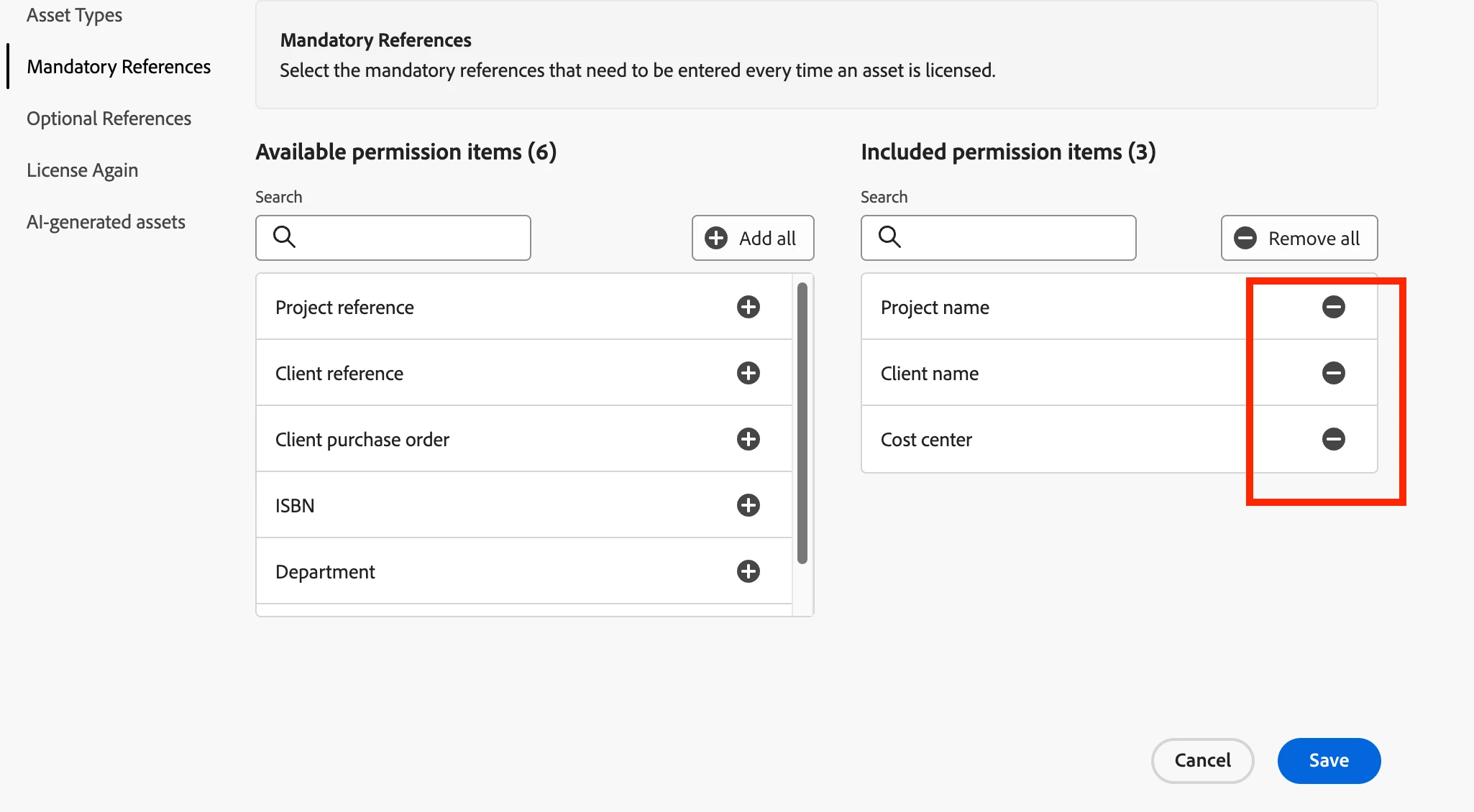The image size is (1474, 812).
Task: Save the mandatory references settings
Action: click(1328, 760)
